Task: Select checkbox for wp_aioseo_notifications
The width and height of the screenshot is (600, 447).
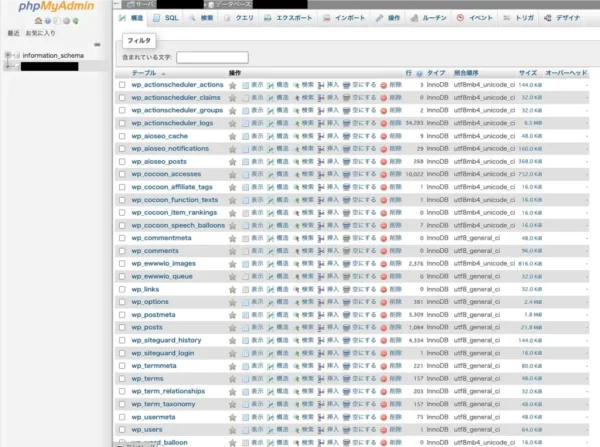Action: (122, 148)
